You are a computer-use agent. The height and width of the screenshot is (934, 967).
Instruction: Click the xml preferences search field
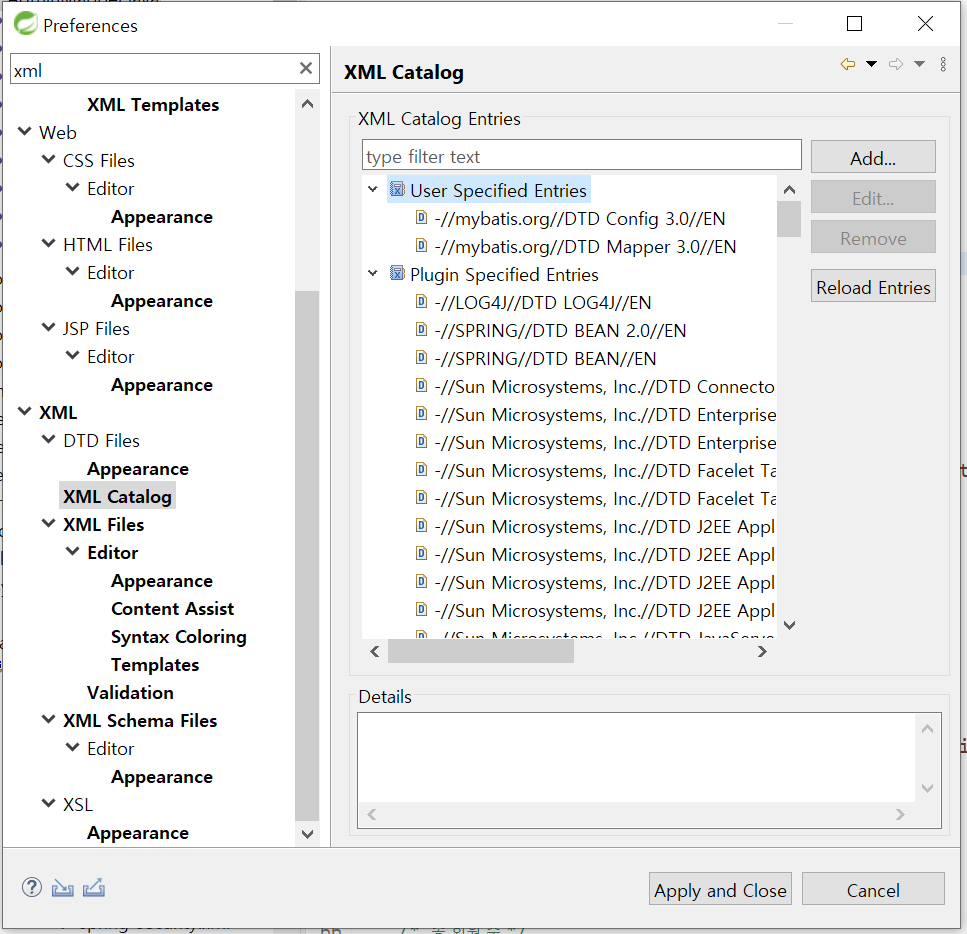click(154, 70)
